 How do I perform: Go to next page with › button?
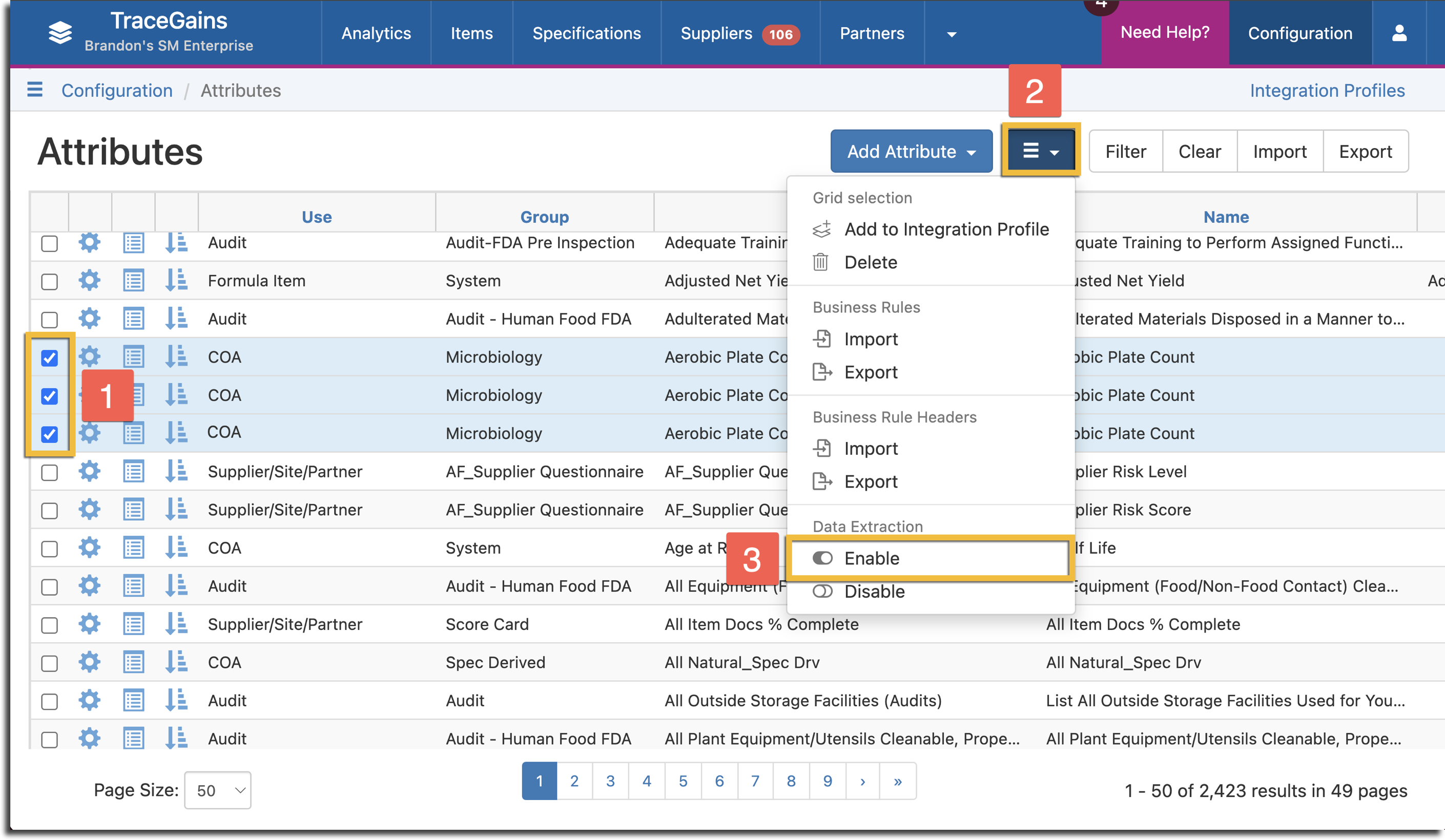click(862, 781)
